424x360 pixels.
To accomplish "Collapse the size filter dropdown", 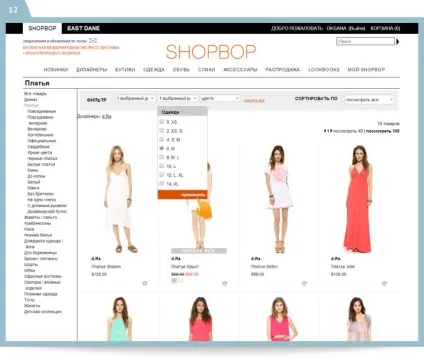I will coord(178,98).
